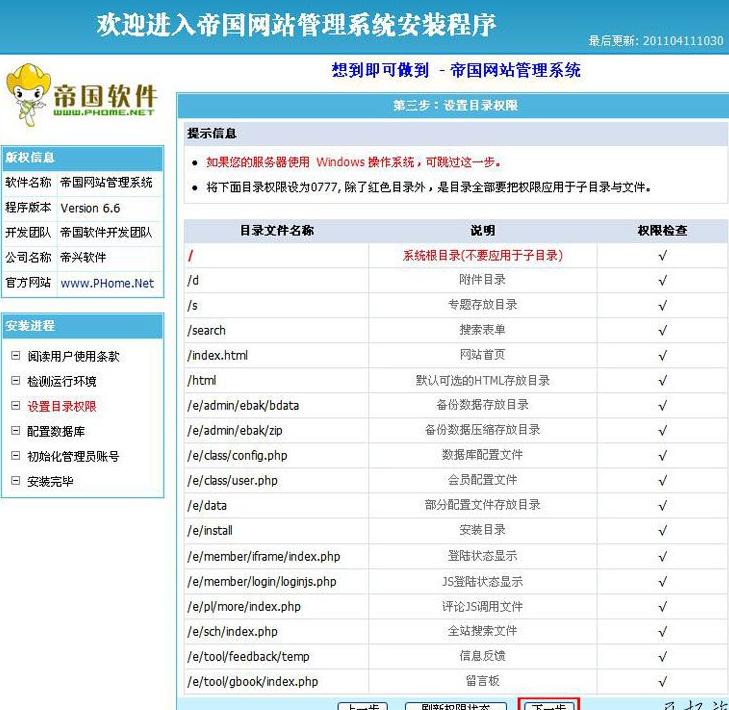Click the box icon beside 初始化管理员账号
The image size is (729, 710).
[x=15, y=456]
